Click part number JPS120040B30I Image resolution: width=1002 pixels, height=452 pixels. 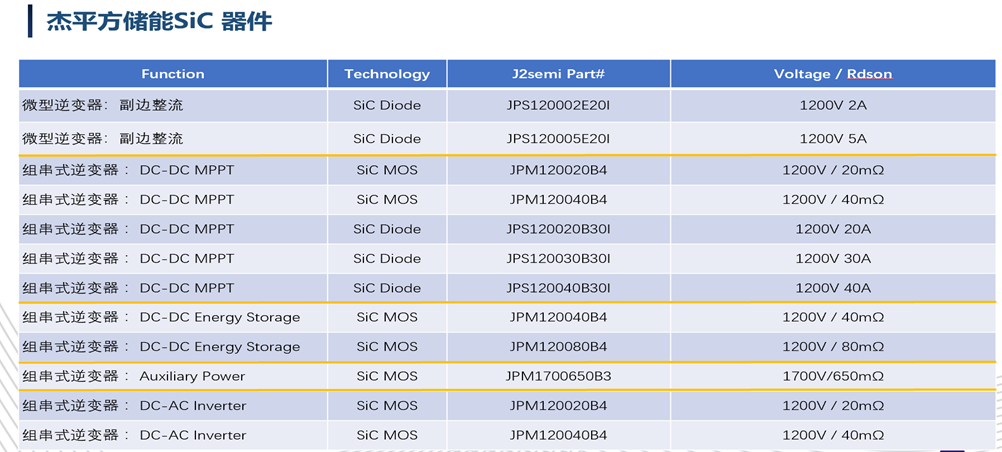(559, 288)
